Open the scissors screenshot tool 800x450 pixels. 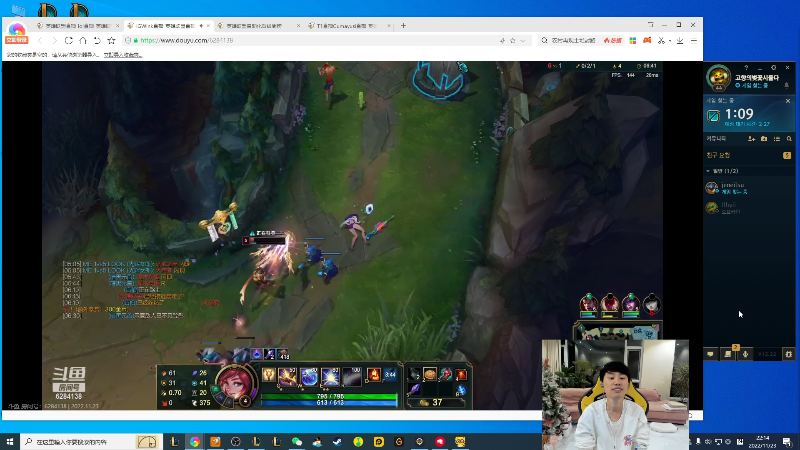(661, 40)
